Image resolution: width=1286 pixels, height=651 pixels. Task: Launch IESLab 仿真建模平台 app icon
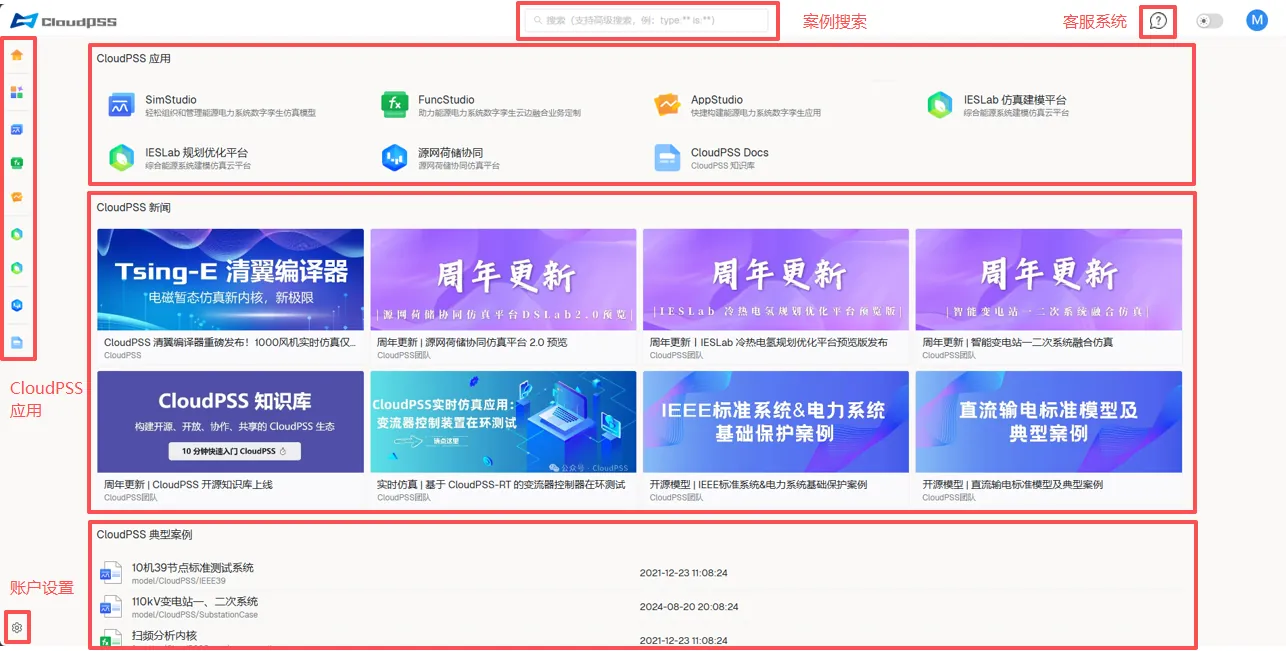[x=940, y=105]
